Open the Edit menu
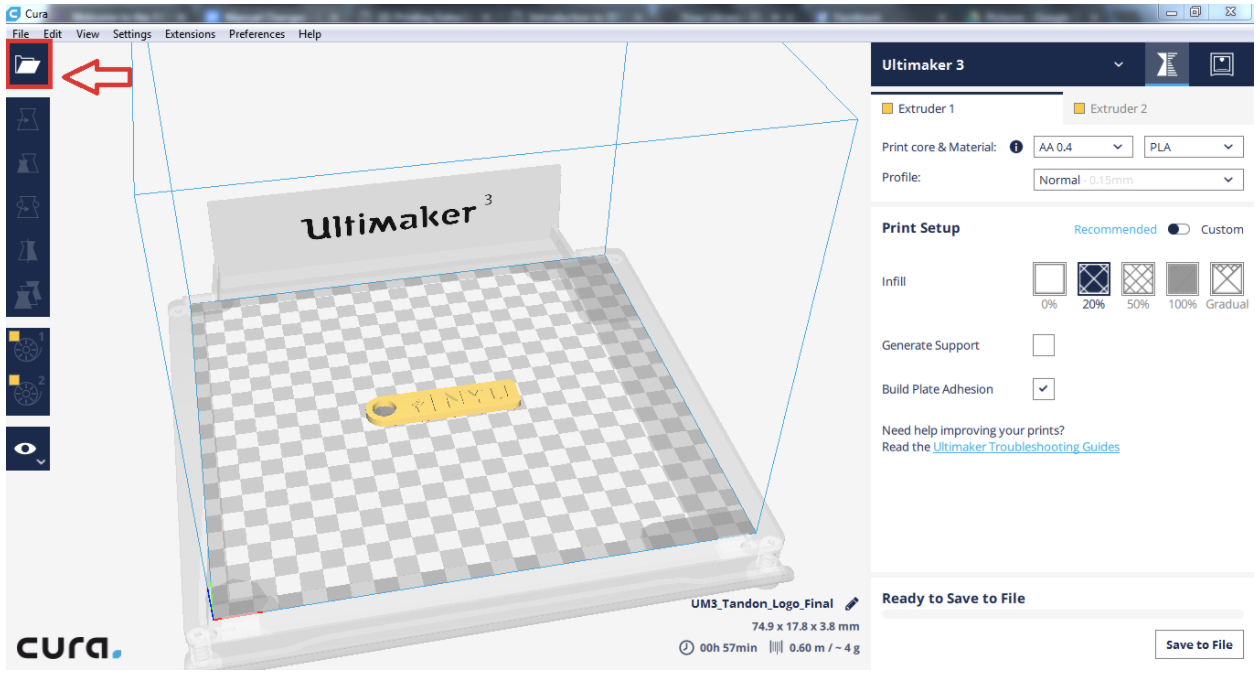Image resolution: width=1260 pixels, height=686 pixels. pyautogui.click(x=52, y=34)
